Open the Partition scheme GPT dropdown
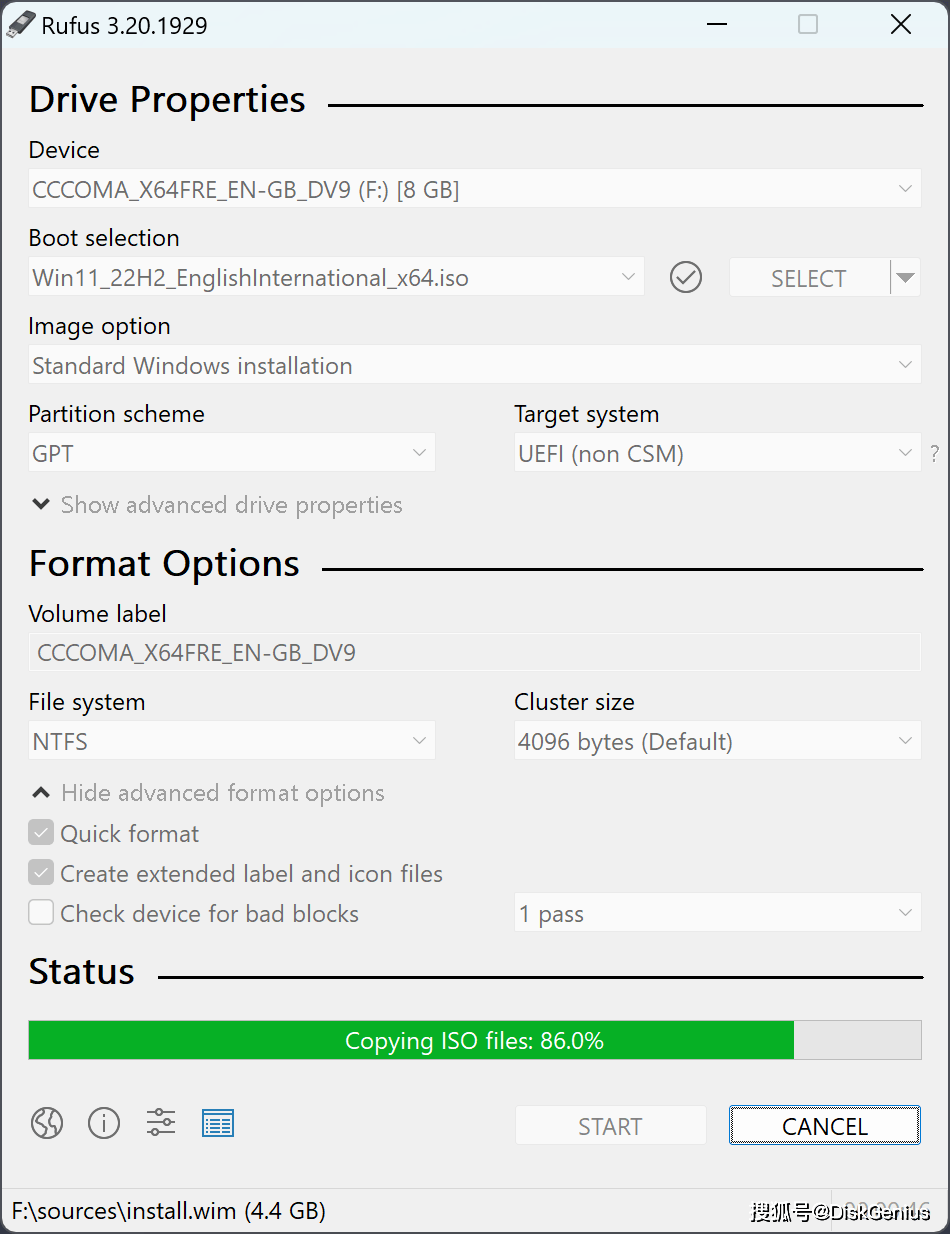Screen dimensions: 950x1234 (232, 453)
